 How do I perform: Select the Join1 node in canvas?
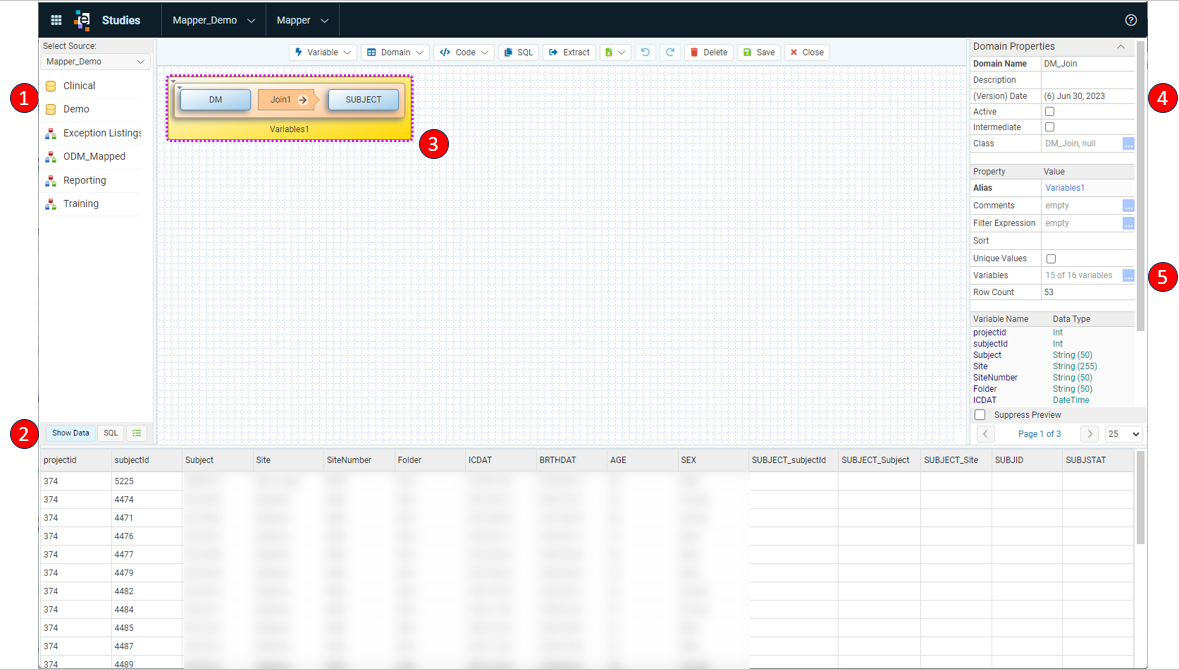[288, 100]
